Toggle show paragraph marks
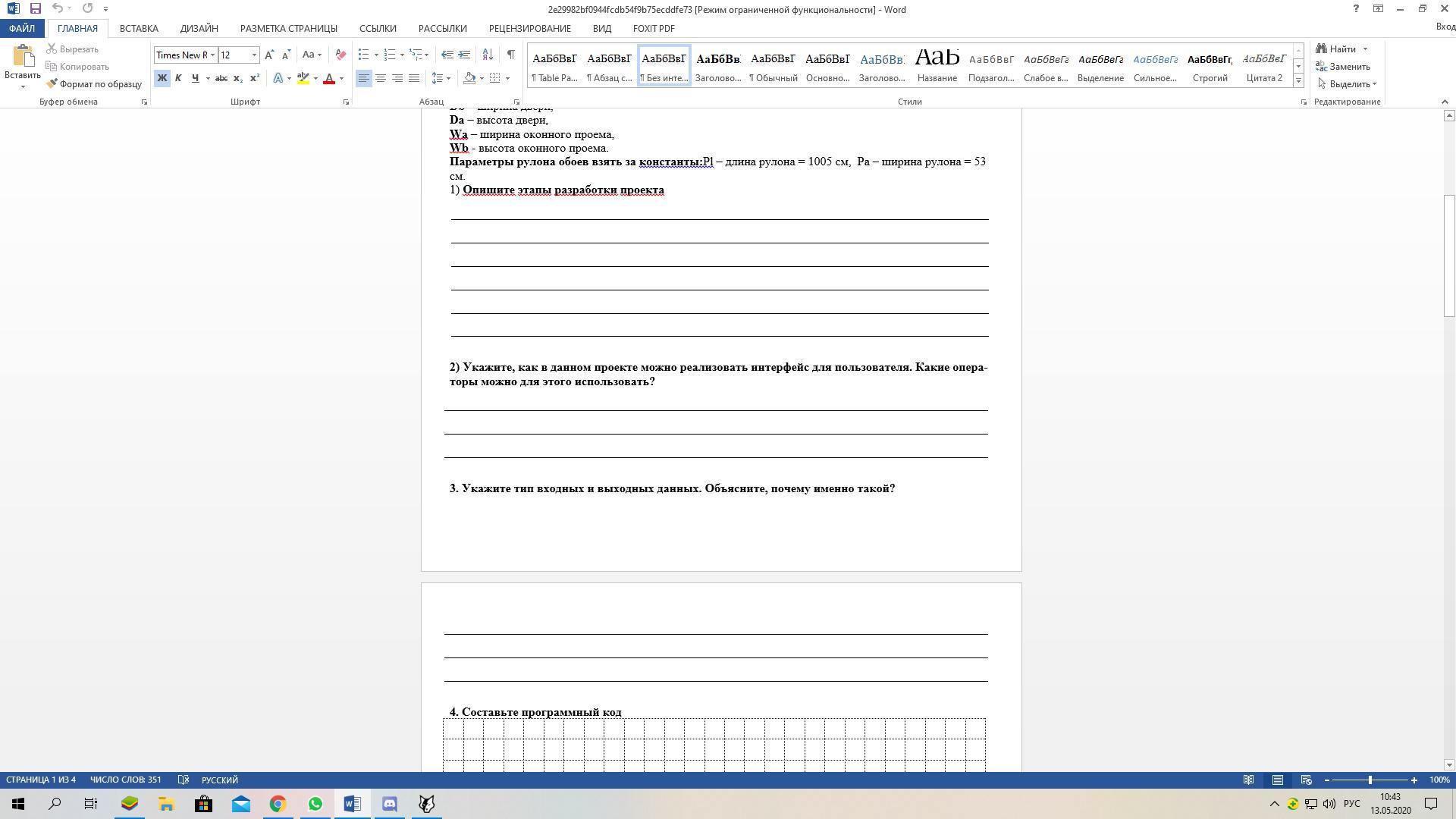The height and width of the screenshot is (819, 1456). [510, 55]
